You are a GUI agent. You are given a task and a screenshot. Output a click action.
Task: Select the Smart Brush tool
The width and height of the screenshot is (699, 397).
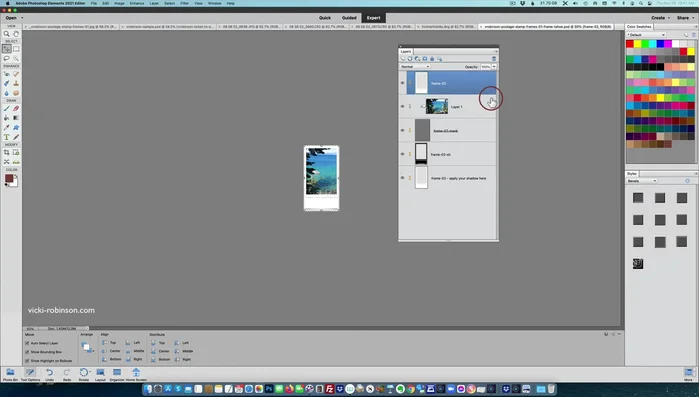point(7,83)
